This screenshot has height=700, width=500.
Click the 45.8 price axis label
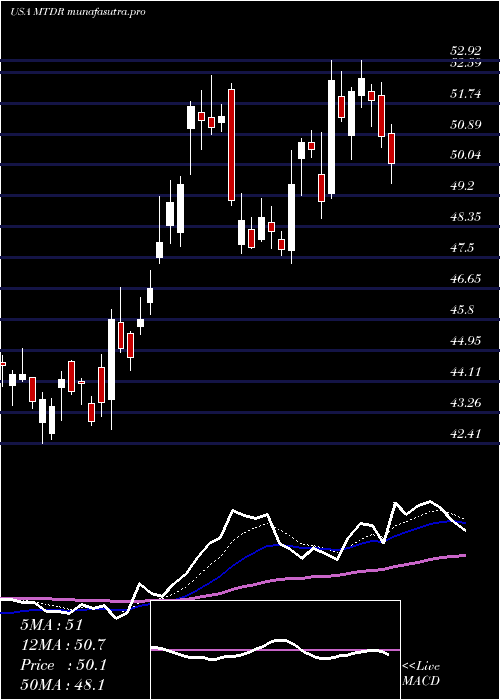click(x=462, y=310)
